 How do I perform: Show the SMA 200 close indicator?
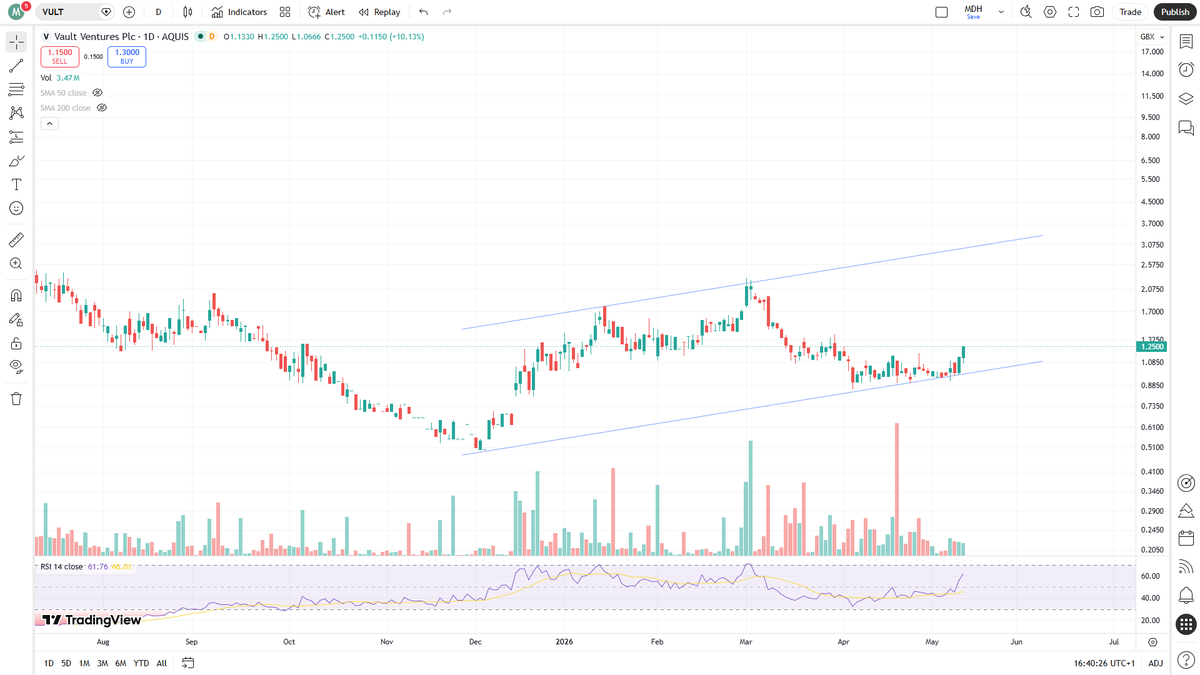point(102,108)
